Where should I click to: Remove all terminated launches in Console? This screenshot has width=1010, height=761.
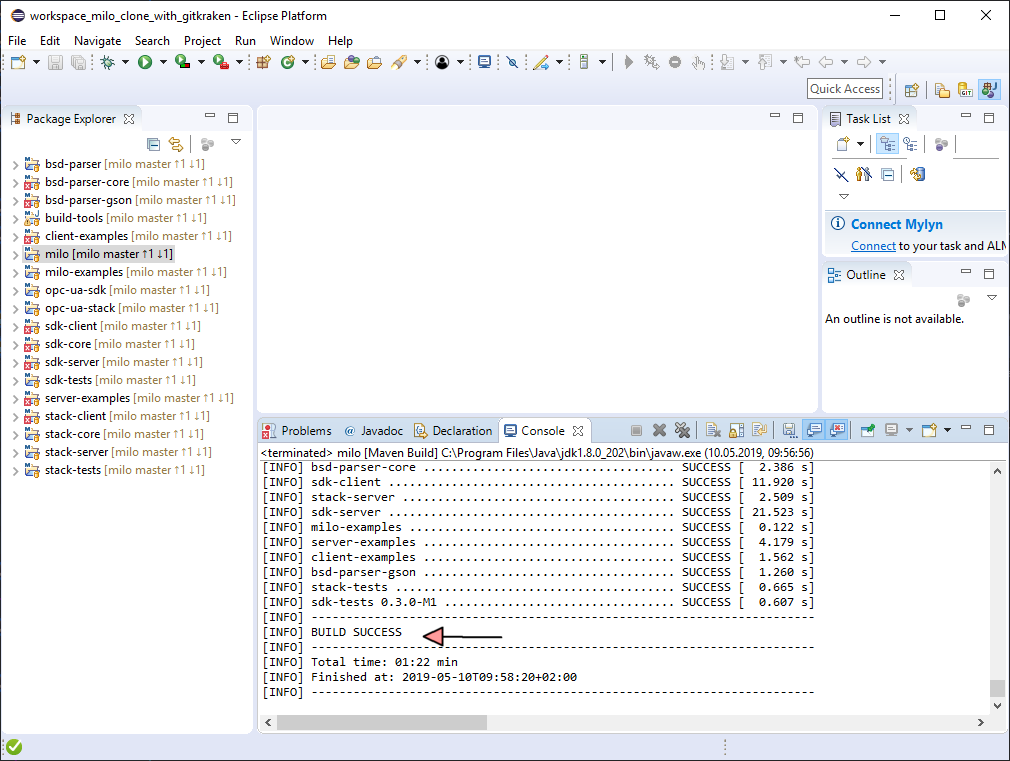point(682,431)
